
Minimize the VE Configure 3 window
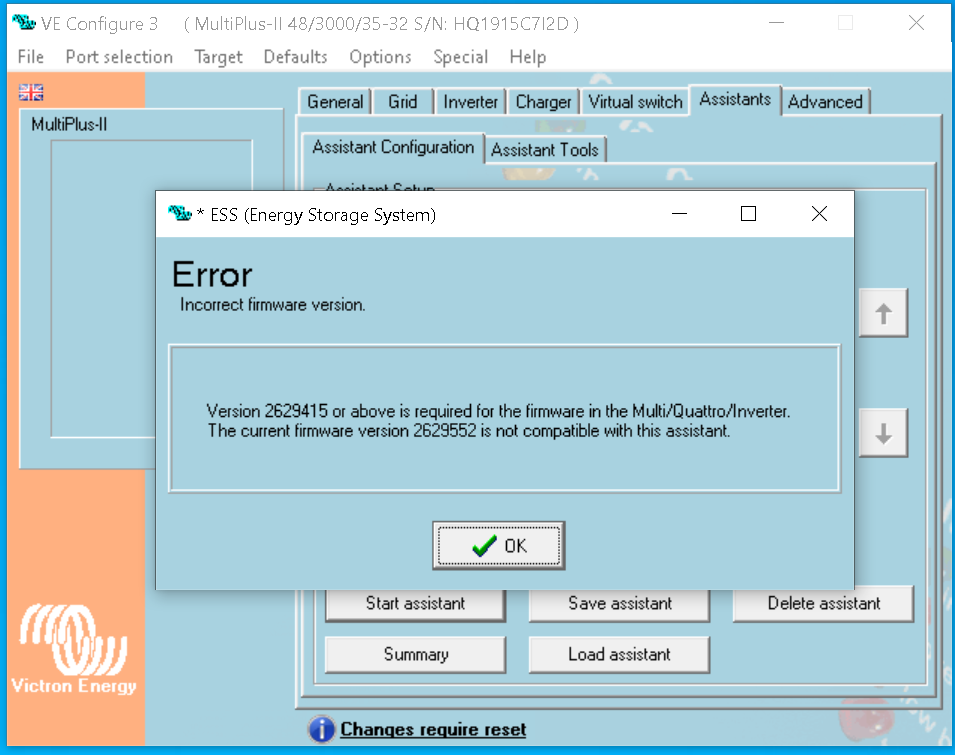[776, 23]
